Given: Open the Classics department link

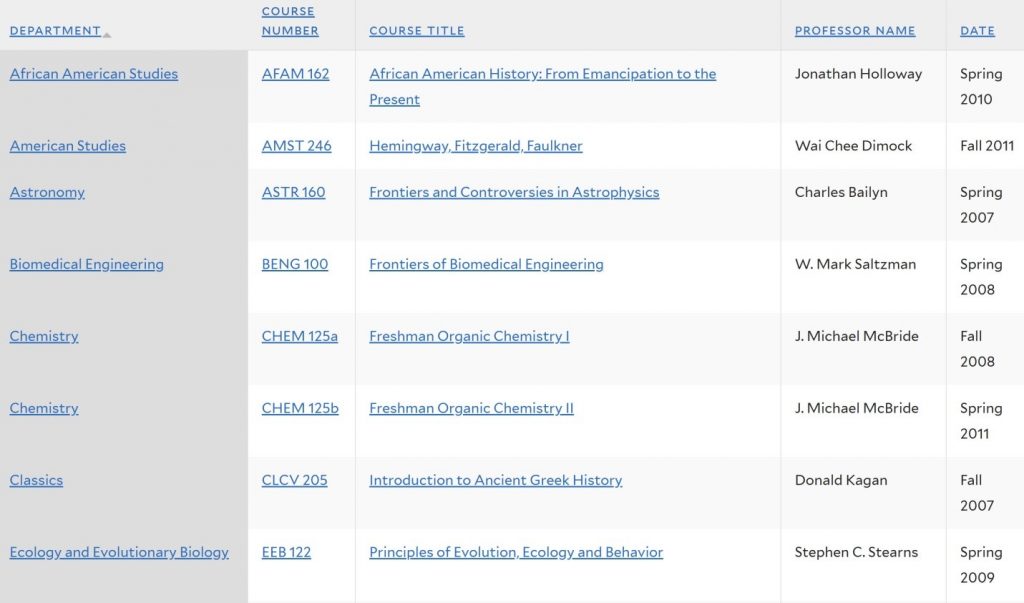Looking at the screenshot, I should pos(36,480).
